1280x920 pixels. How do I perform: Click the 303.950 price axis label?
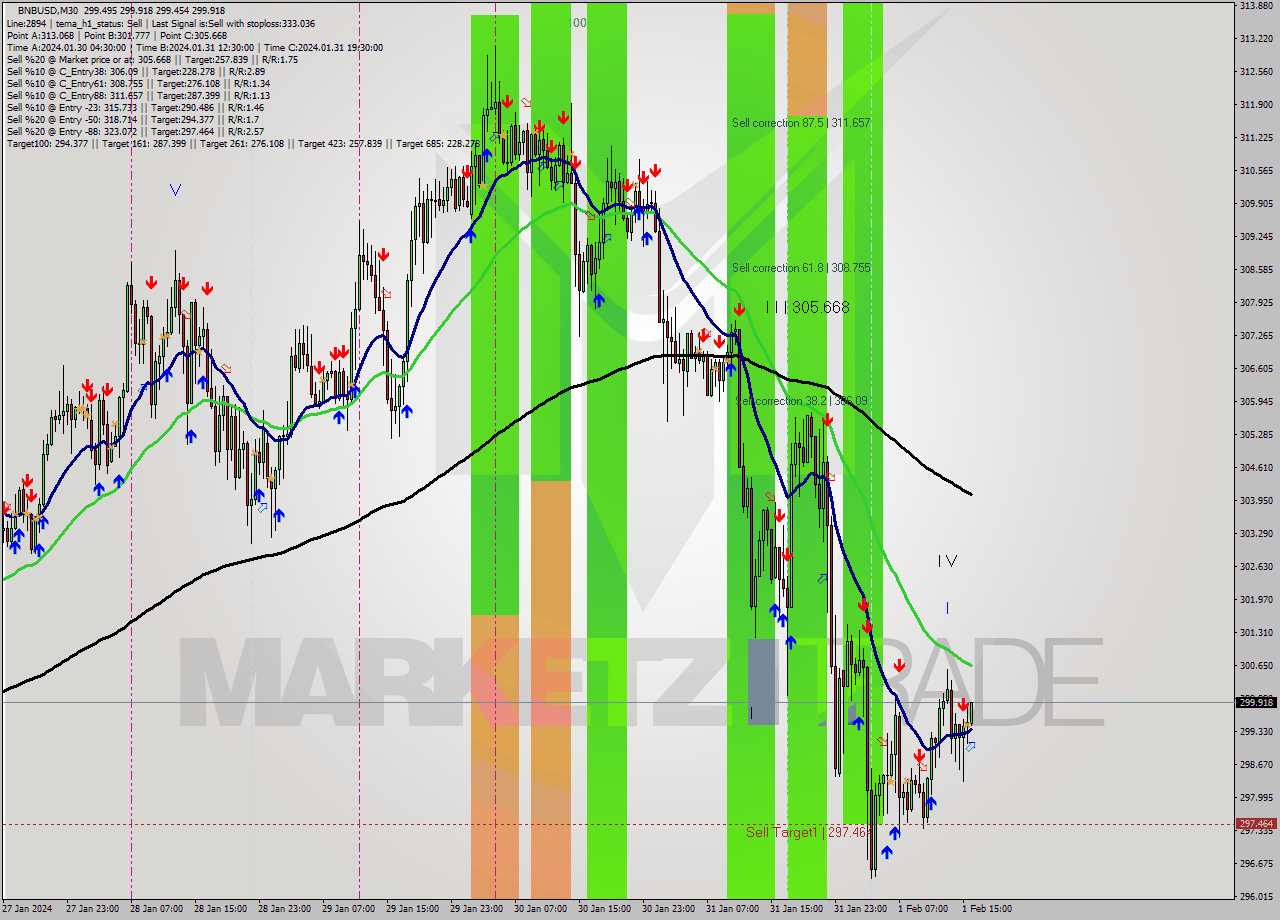pos(1256,500)
